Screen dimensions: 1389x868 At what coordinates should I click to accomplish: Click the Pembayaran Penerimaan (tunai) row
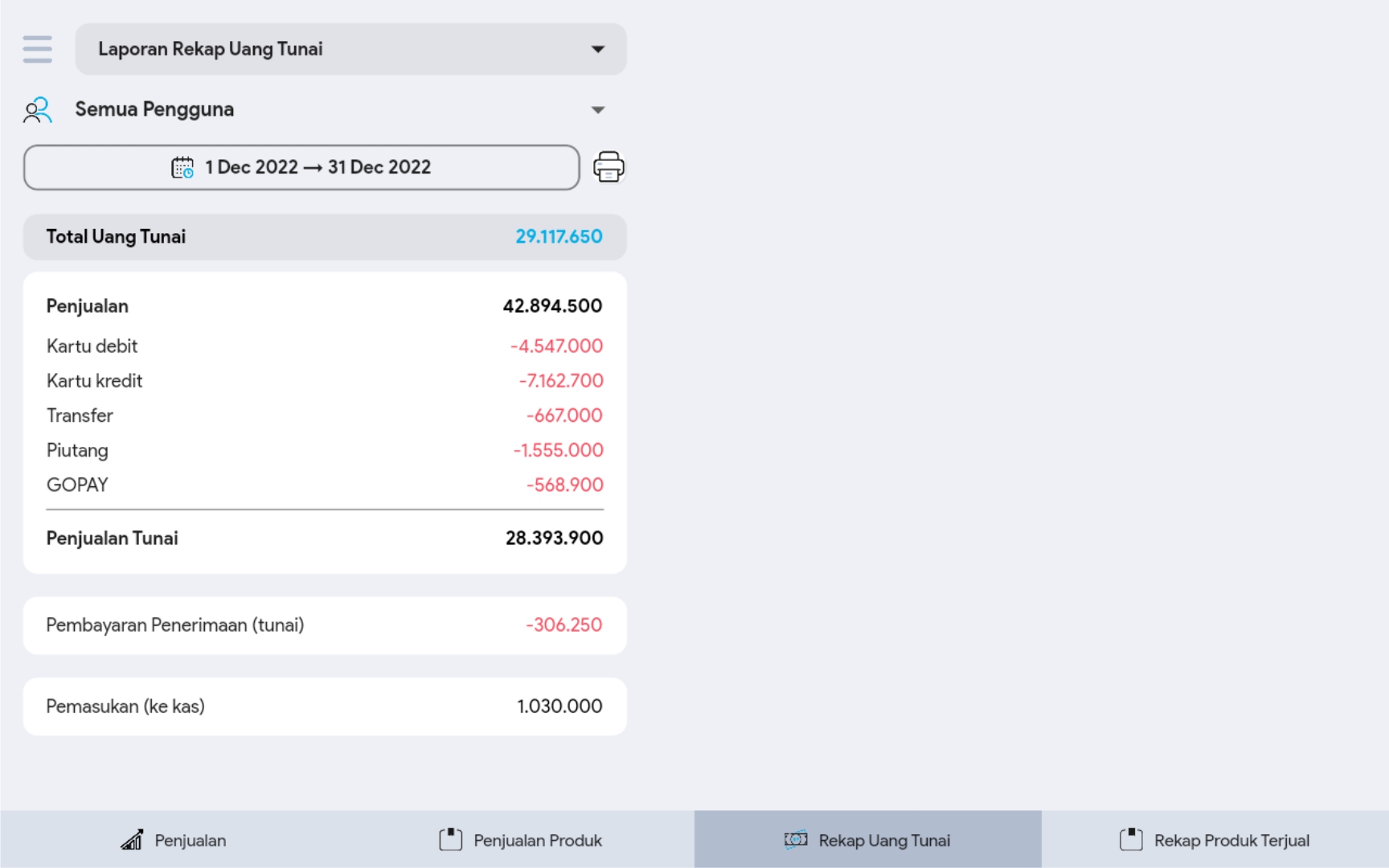point(324,625)
